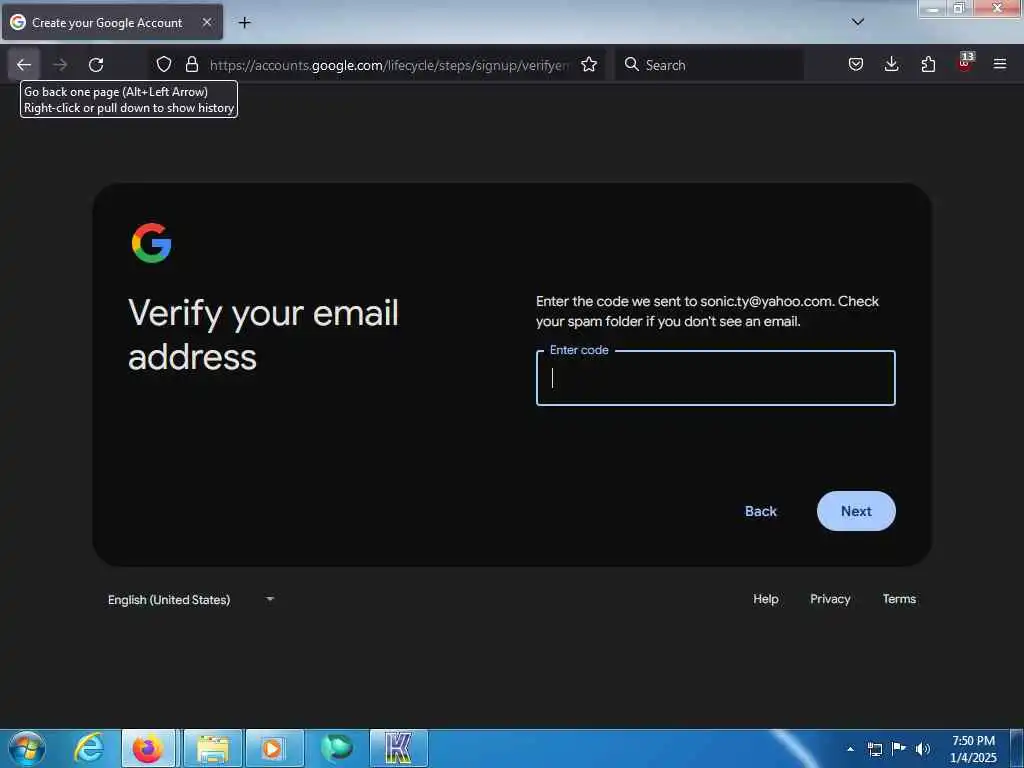Open the K application taskbar icon
Viewport: 1024px width, 768px height.
398,748
